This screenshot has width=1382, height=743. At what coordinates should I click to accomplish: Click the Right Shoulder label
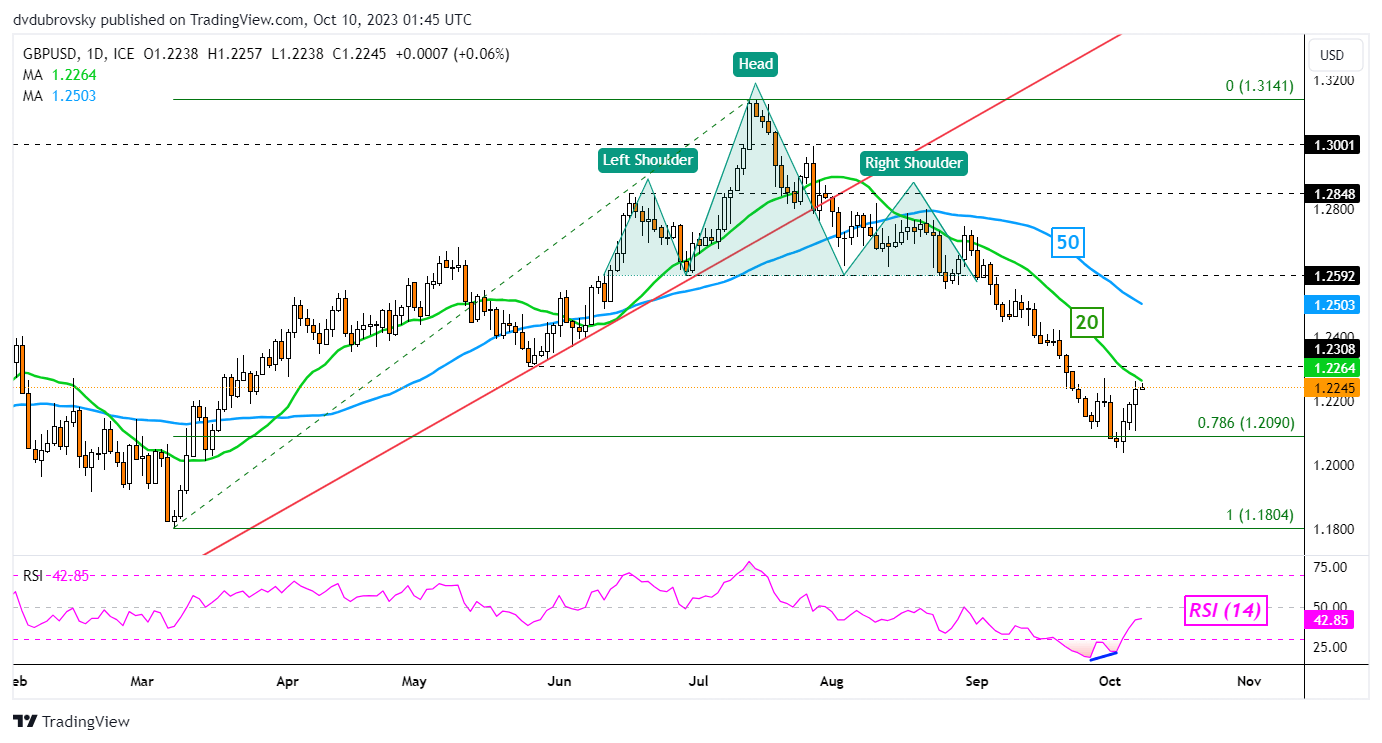coord(911,162)
